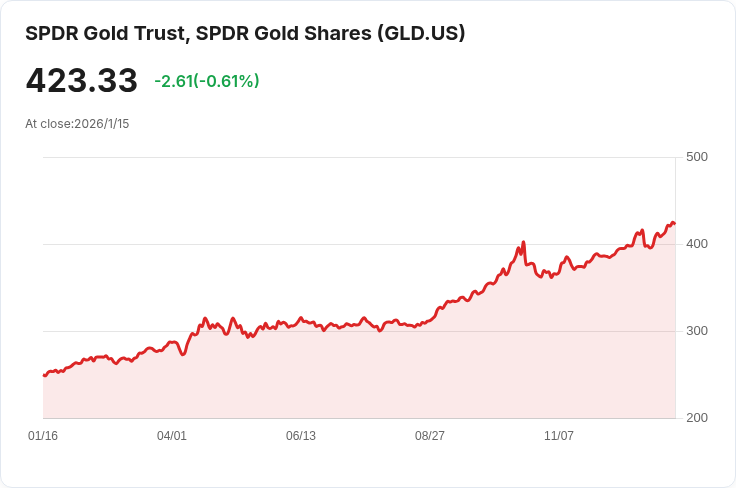The width and height of the screenshot is (736, 488).
Task: Click the 06/13 x-axis date label
Action: pos(301,436)
